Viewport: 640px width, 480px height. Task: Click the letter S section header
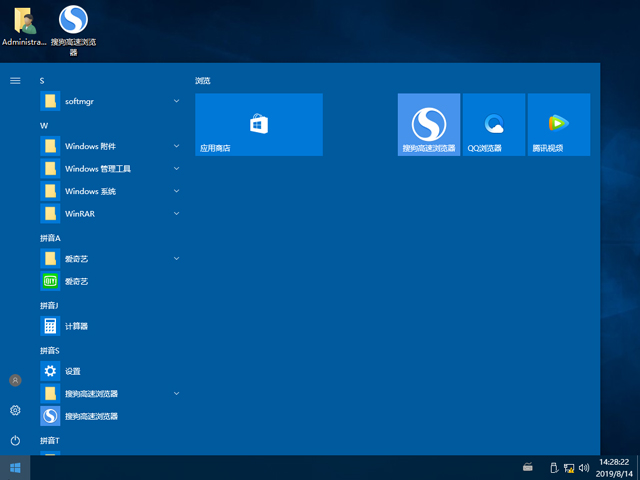click(42, 81)
